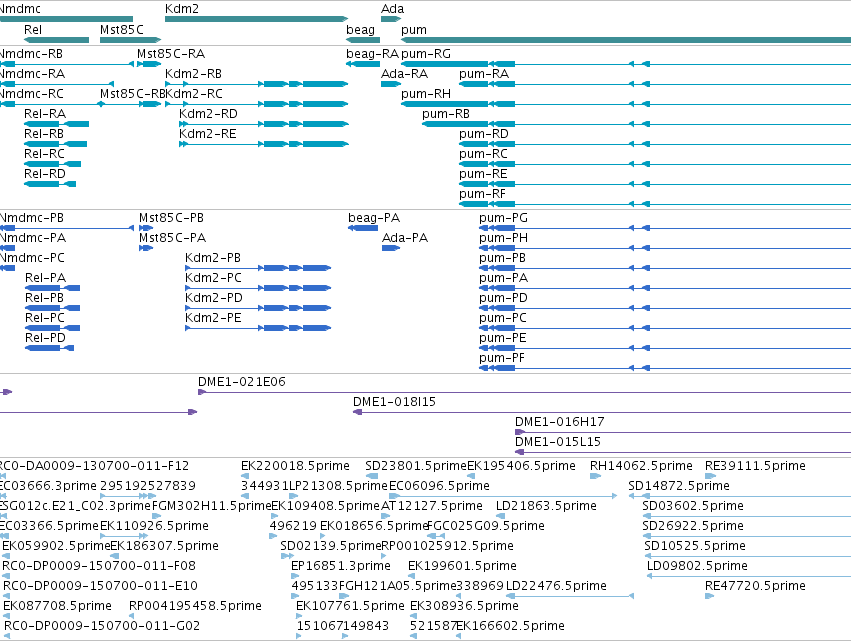851x641 pixels.
Task: Click protein label Mst85C-PB
Action: tap(172, 218)
